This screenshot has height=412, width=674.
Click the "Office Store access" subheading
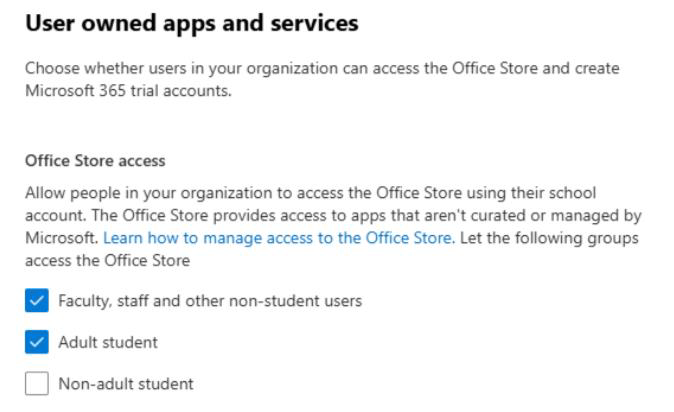click(x=95, y=160)
